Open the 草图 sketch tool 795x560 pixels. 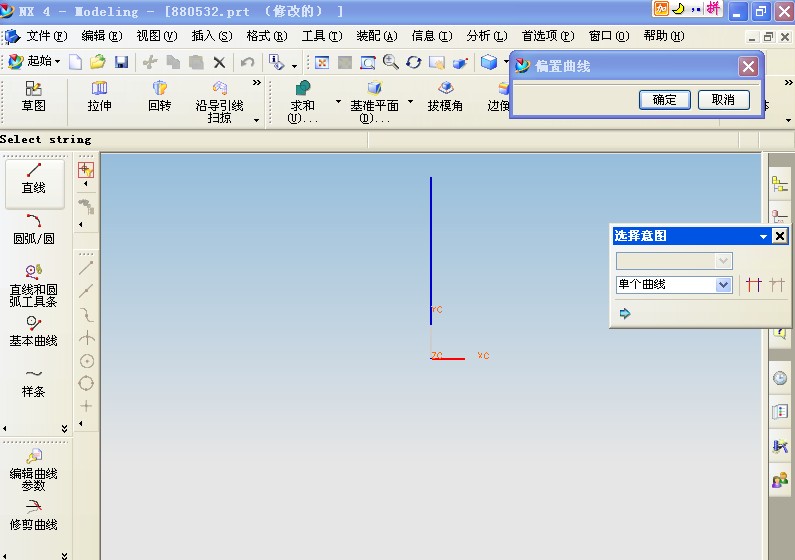pos(33,96)
